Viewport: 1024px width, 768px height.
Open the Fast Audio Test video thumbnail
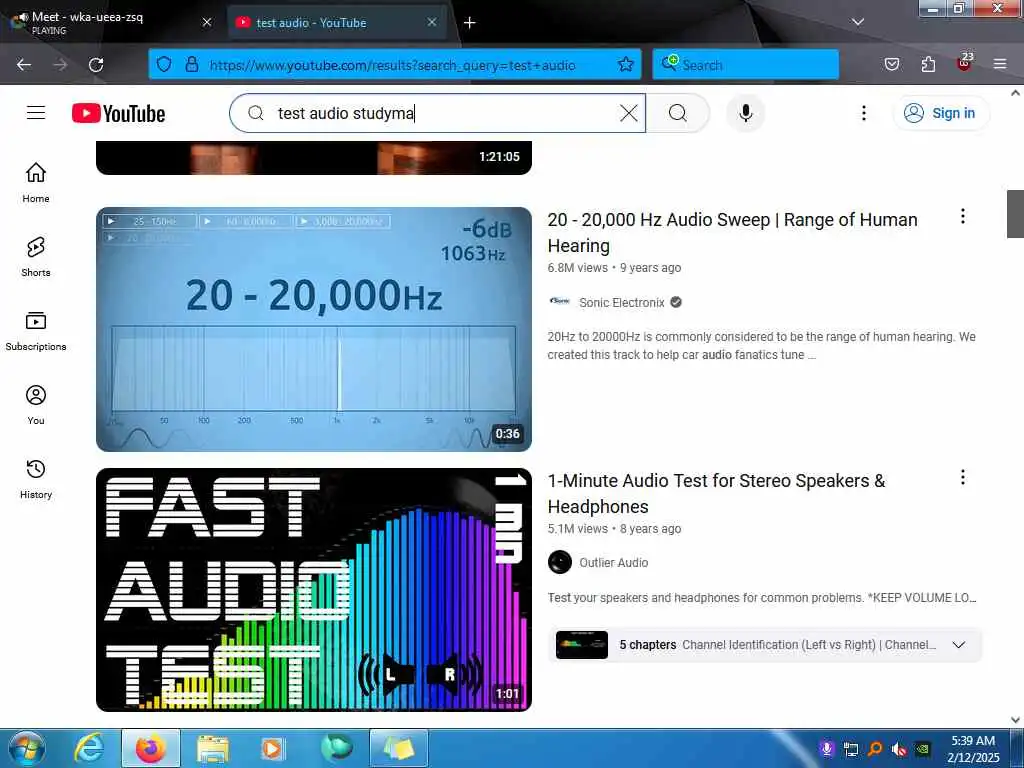(313, 590)
